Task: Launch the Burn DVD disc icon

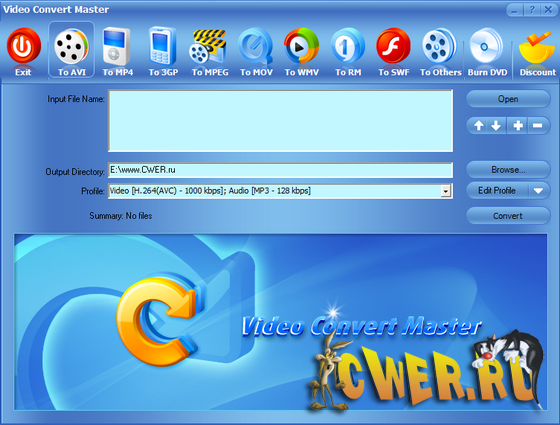Action: coord(486,46)
